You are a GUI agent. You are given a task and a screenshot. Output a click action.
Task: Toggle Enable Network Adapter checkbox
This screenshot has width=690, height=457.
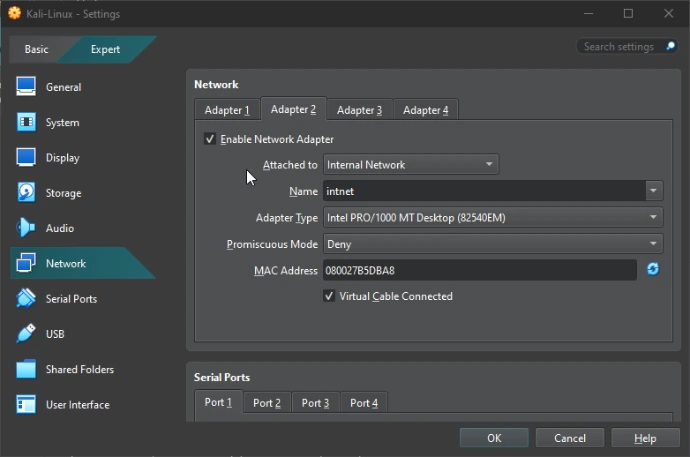[x=210, y=139]
